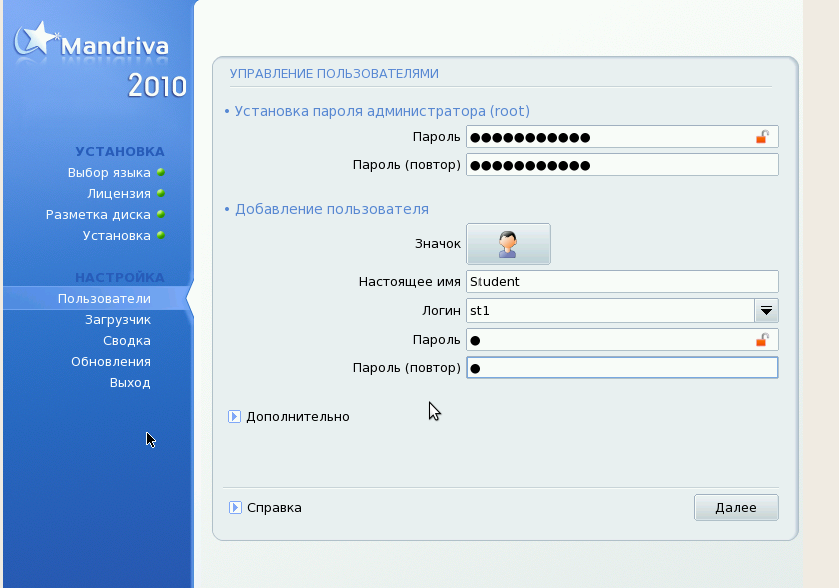
Task: Open the Логин dropdown arrow
Action: pos(766,310)
